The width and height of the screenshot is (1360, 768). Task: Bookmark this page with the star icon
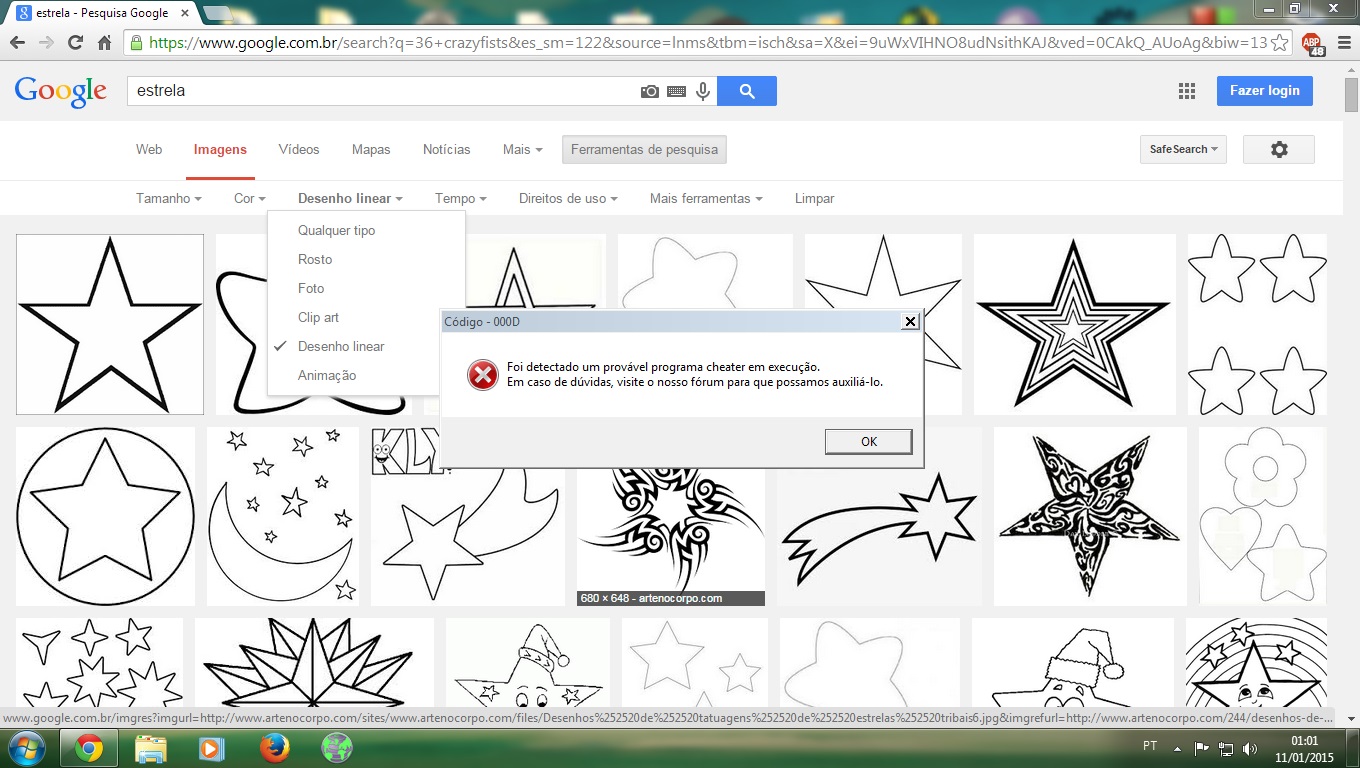pyautogui.click(x=1279, y=43)
